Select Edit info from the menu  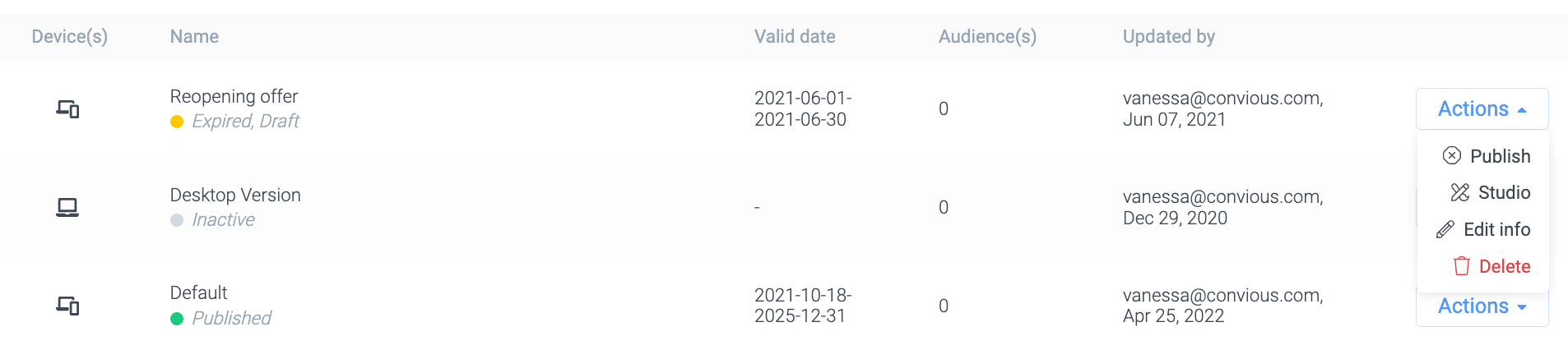(x=1496, y=229)
